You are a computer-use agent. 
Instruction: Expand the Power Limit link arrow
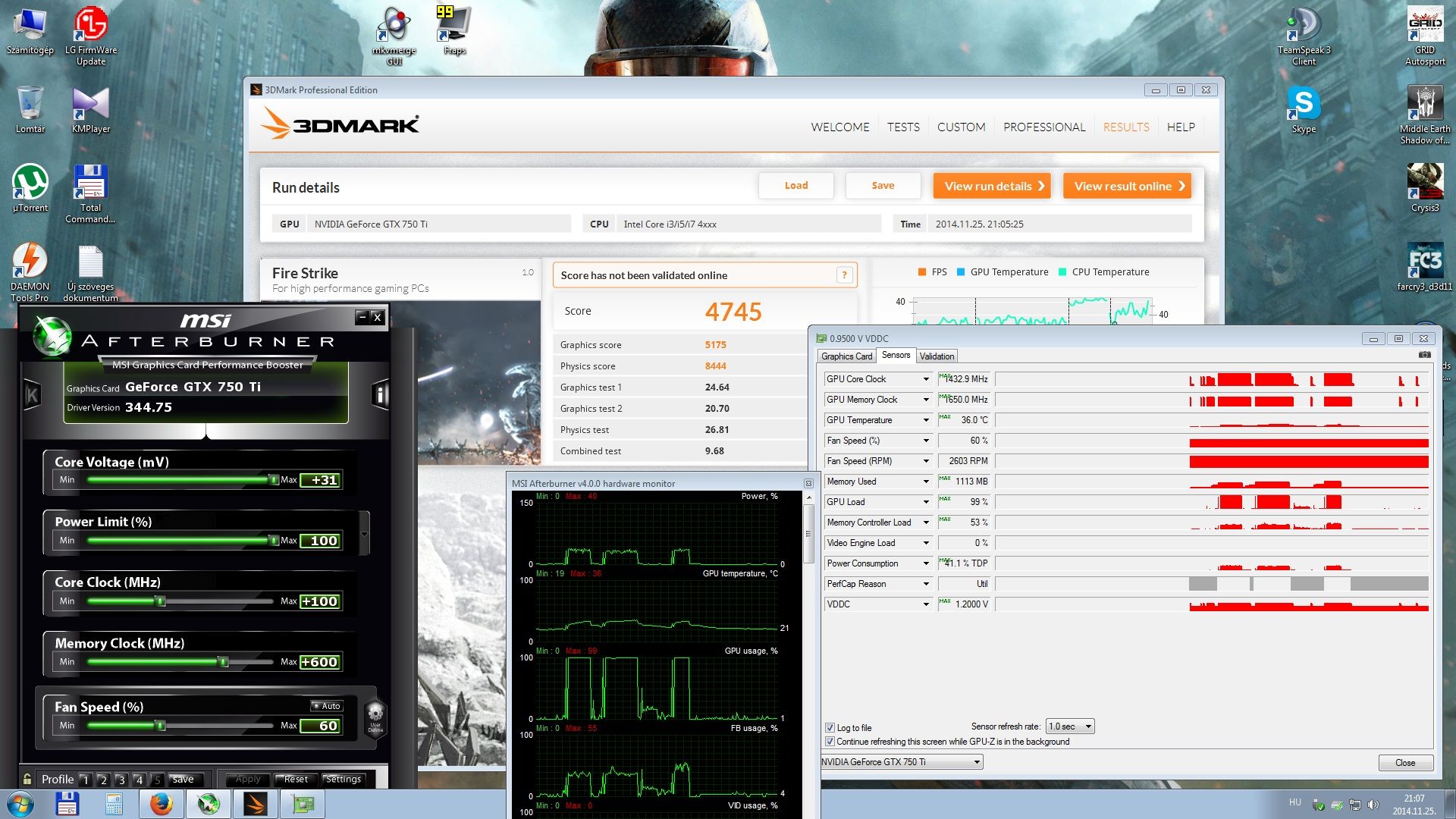(x=364, y=533)
